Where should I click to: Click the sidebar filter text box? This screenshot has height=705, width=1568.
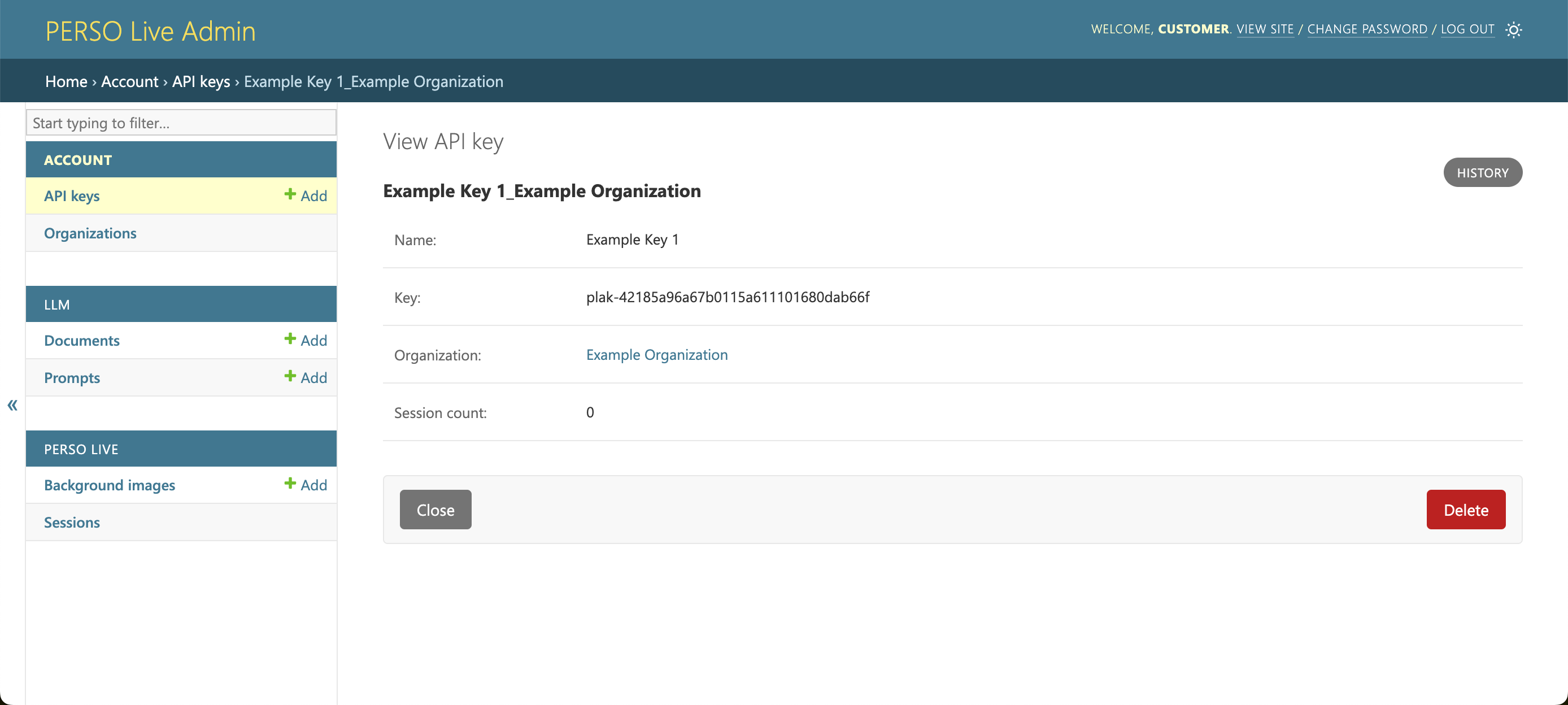tap(180, 123)
